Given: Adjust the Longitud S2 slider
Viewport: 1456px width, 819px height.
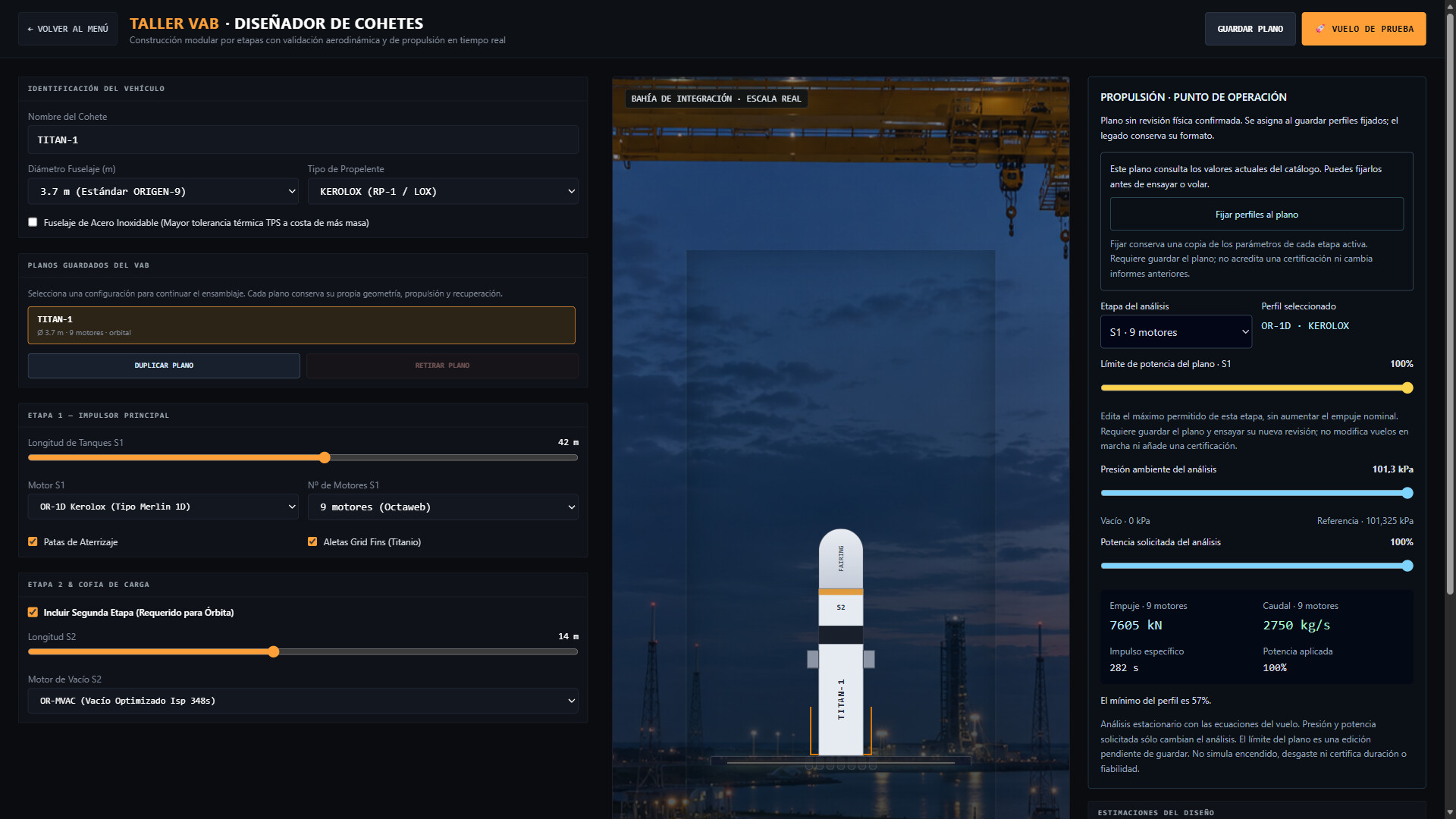Looking at the screenshot, I should coord(303,651).
